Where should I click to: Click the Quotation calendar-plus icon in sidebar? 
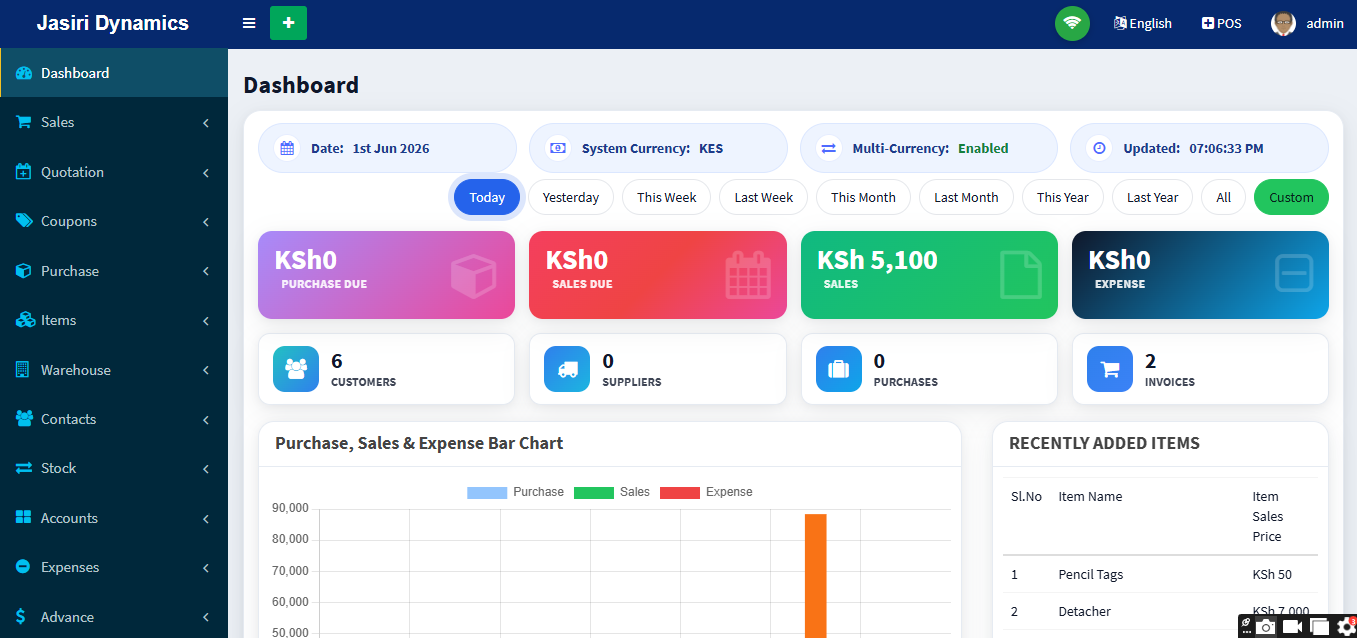[24, 172]
